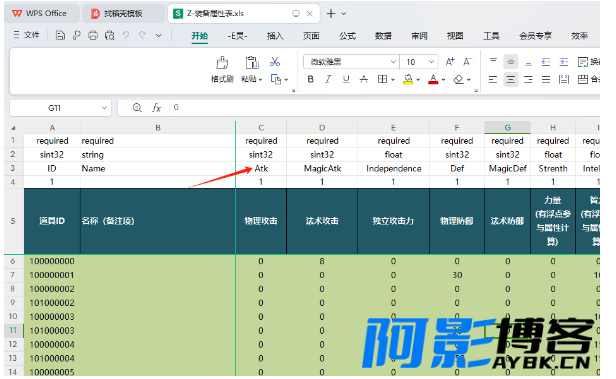Click into the formula bar input
This screenshot has height=379, width=616.
coord(385,108)
